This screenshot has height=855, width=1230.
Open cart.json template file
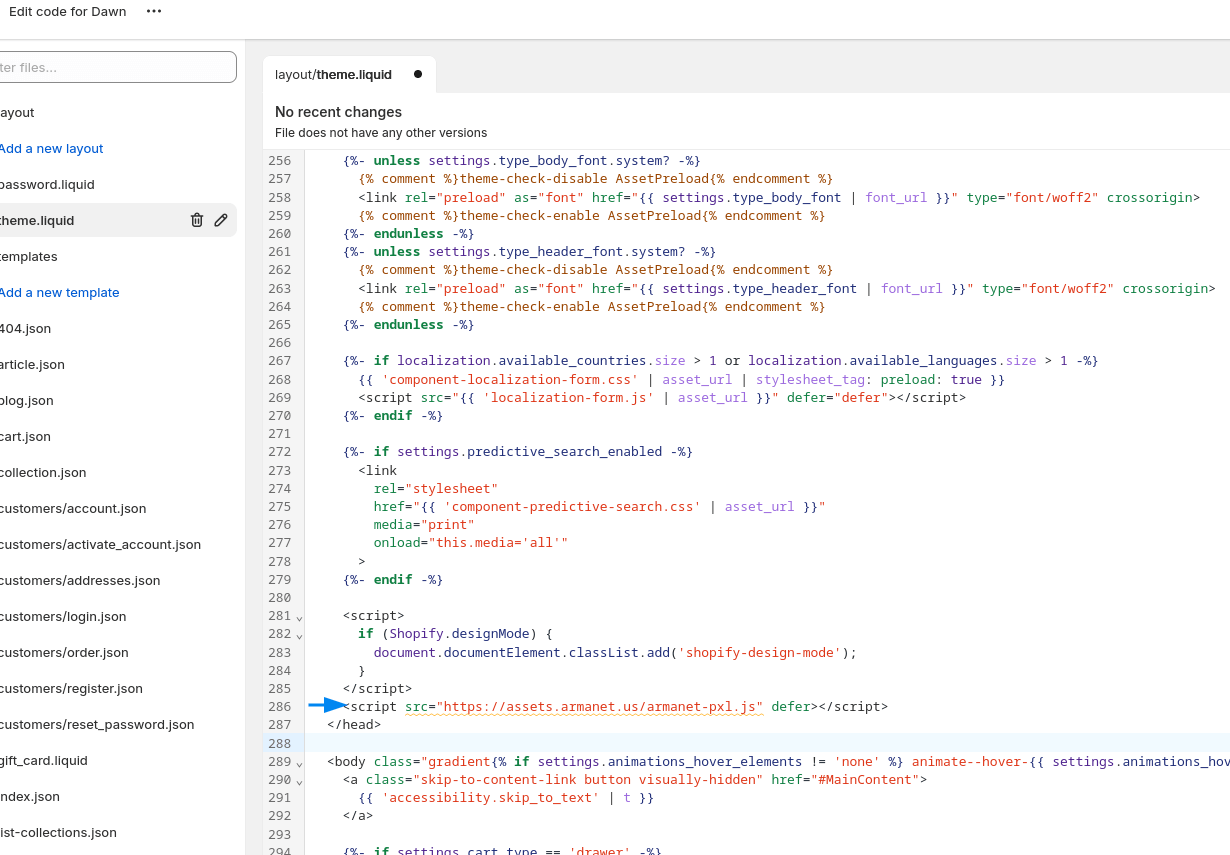26,436
